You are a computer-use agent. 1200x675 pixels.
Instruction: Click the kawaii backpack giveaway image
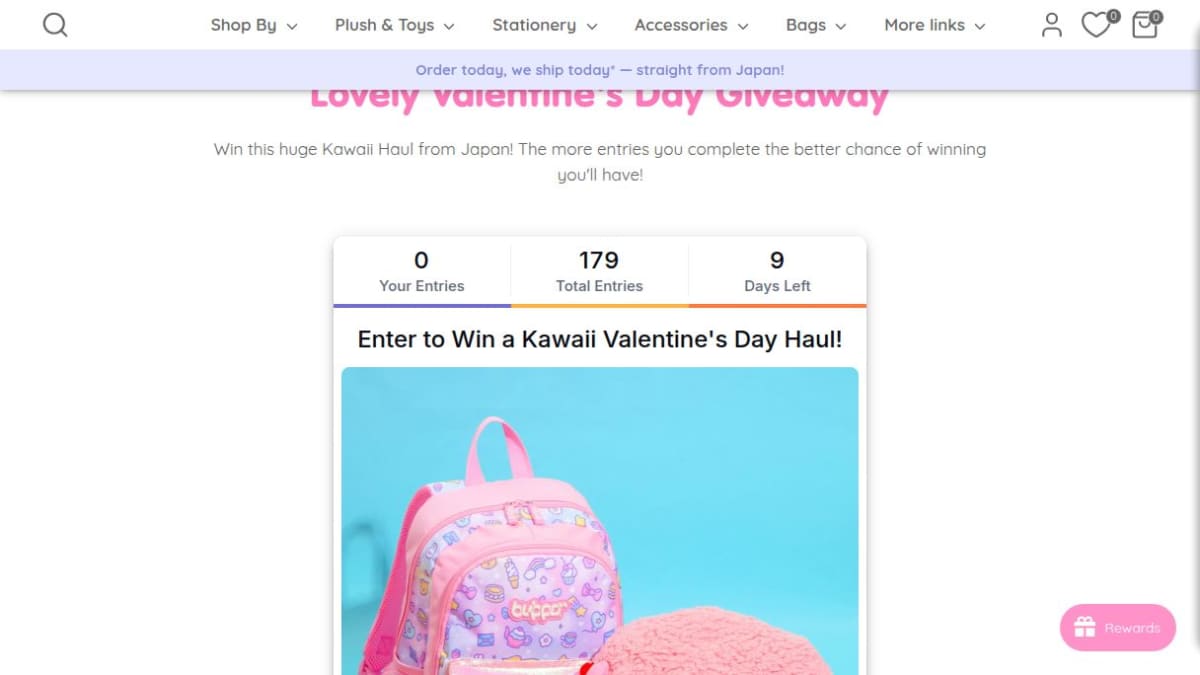tap(600, 521)
